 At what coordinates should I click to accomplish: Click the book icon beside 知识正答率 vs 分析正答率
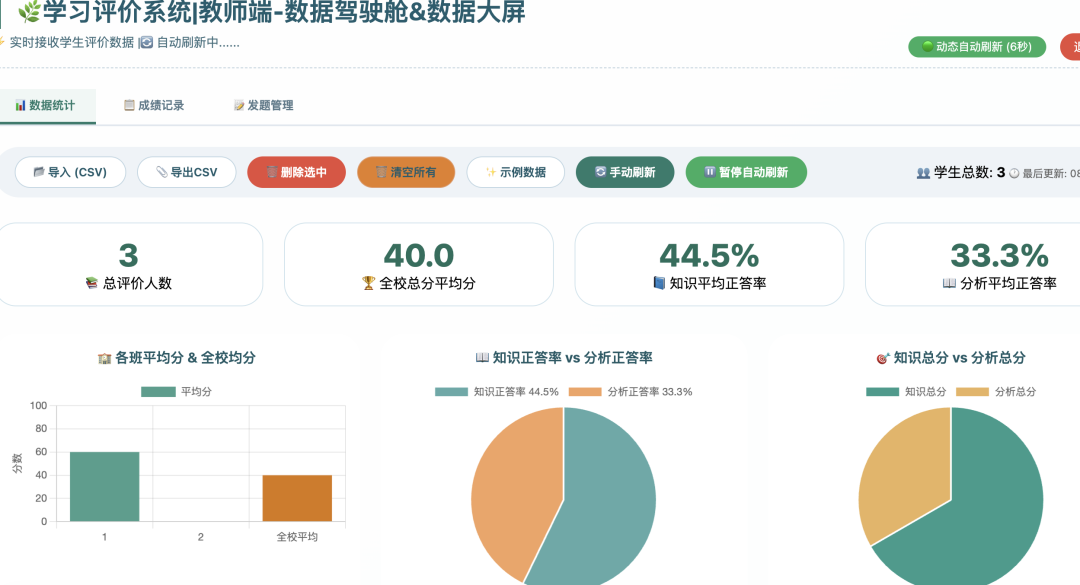point(482,358)
